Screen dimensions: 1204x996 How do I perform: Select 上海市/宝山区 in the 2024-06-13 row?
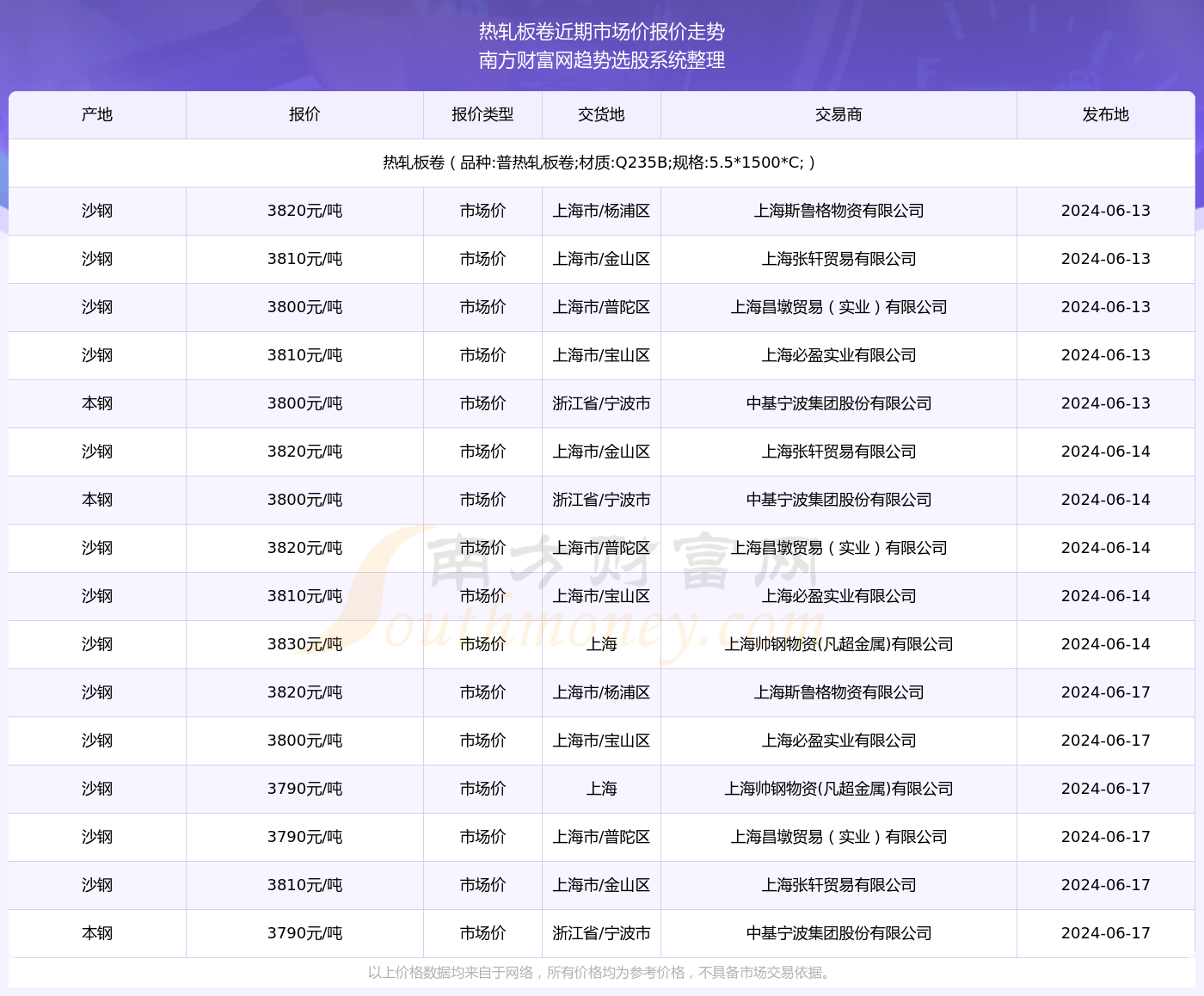[x=601, y=355]
